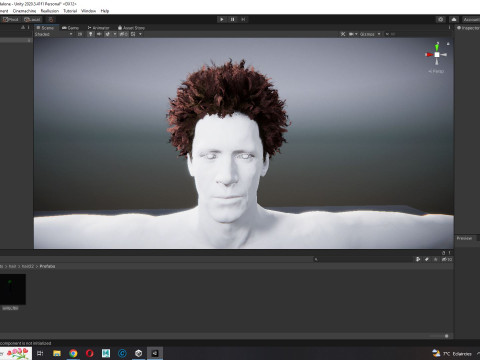480x360 pixels.
Task: Open the Account dropdown
Action: (x=471, y=19)
